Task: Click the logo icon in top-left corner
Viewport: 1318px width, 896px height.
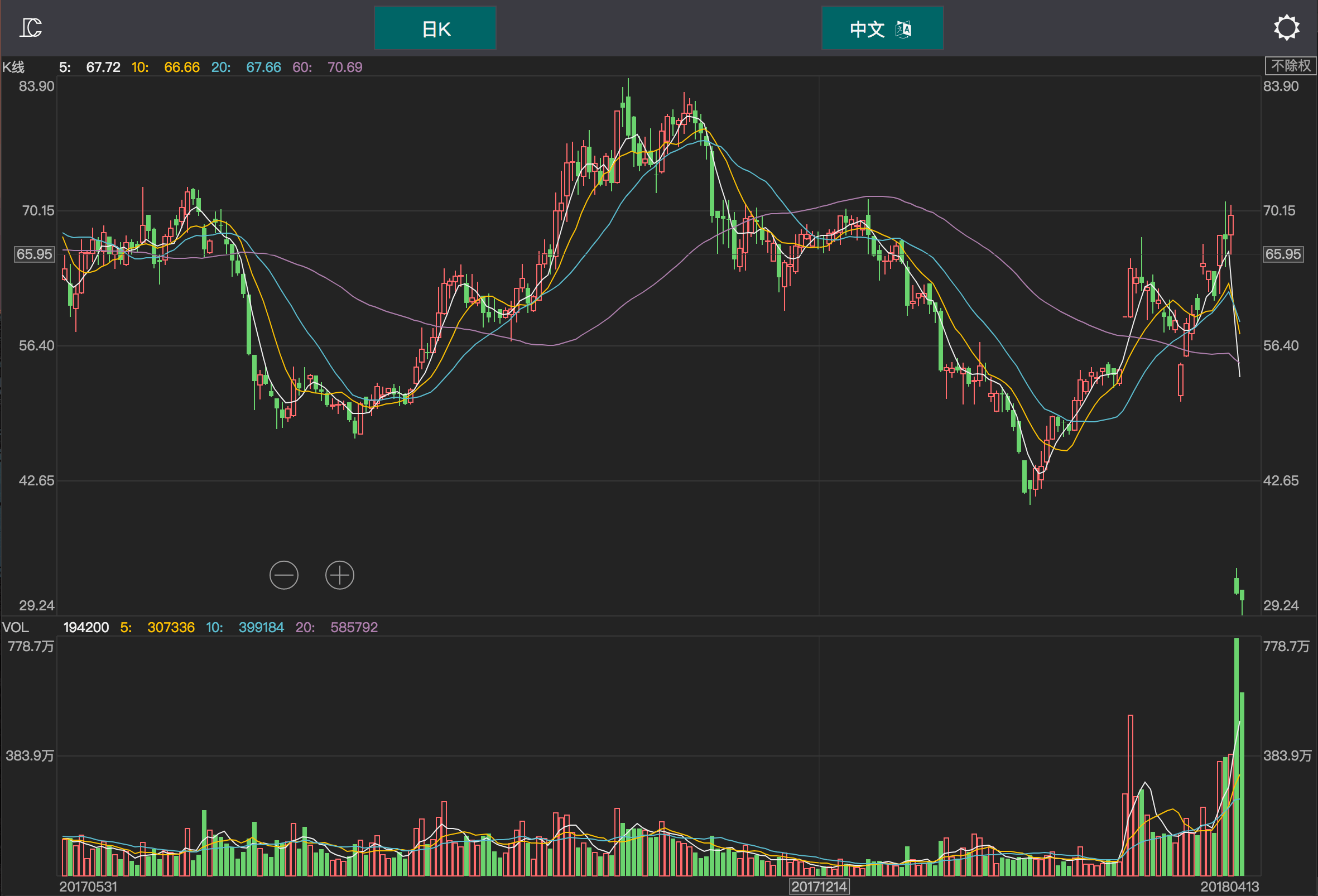Action: tap(31, 27)
